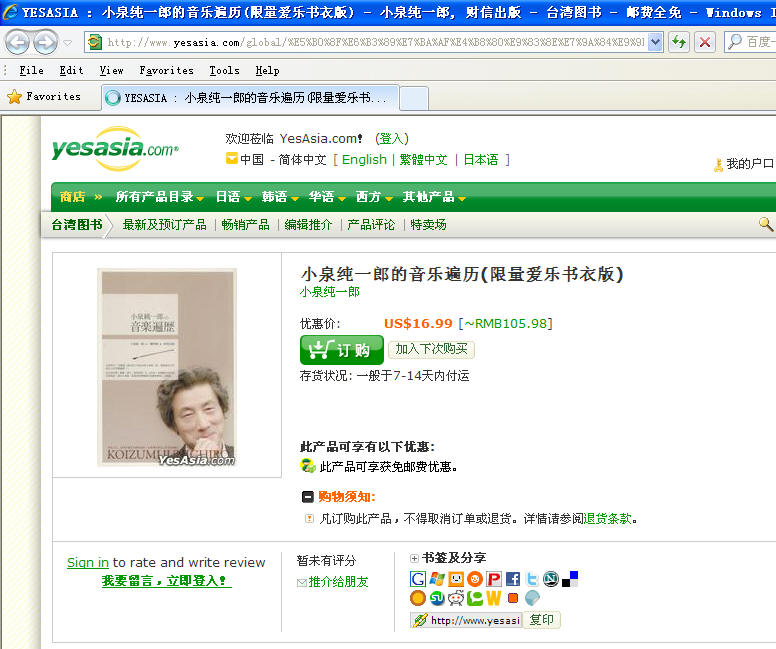Click the 复印 copy URL button

pos(541,620)
